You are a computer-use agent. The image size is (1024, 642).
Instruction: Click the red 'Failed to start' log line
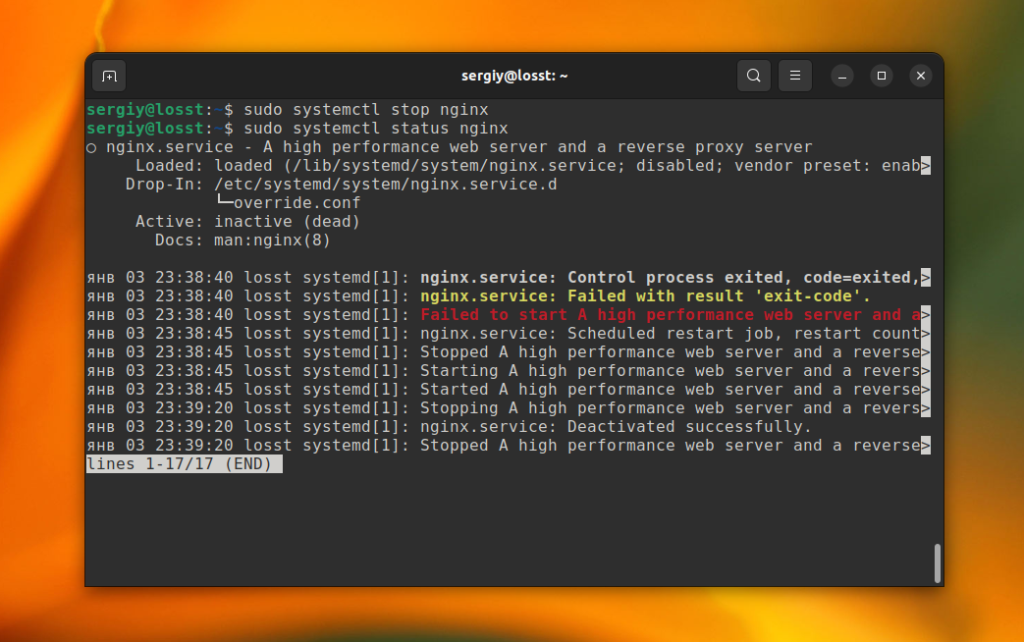[508, 315]
